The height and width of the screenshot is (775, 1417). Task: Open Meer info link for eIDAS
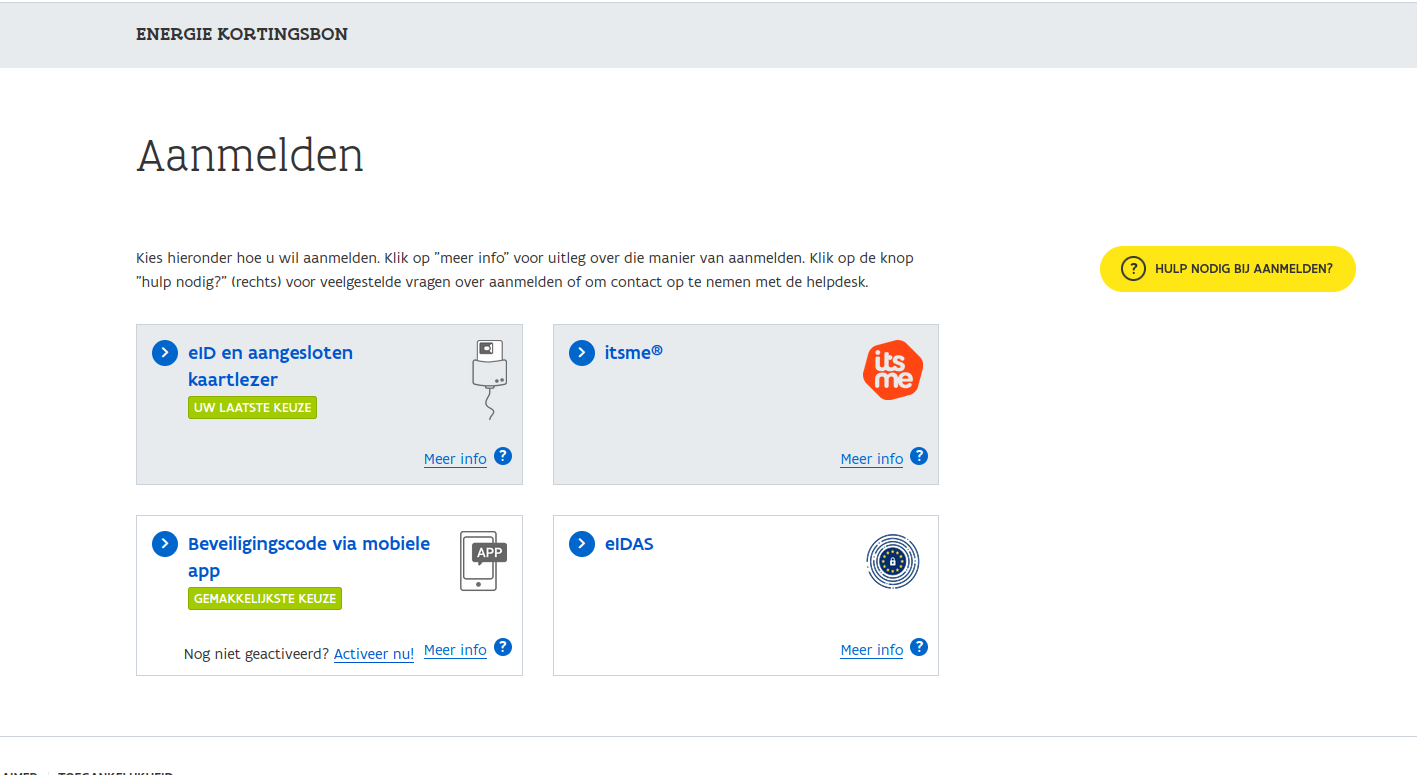tap(871, 650)
